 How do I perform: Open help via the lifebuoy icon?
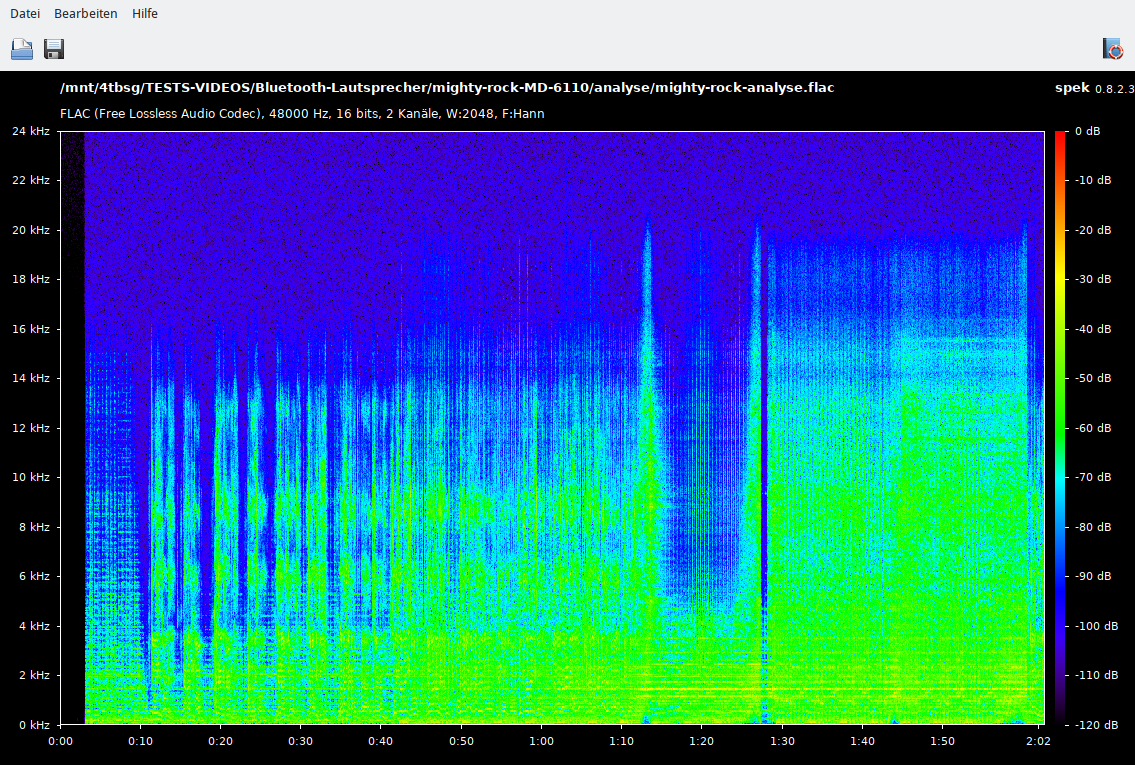[1113, 48]
